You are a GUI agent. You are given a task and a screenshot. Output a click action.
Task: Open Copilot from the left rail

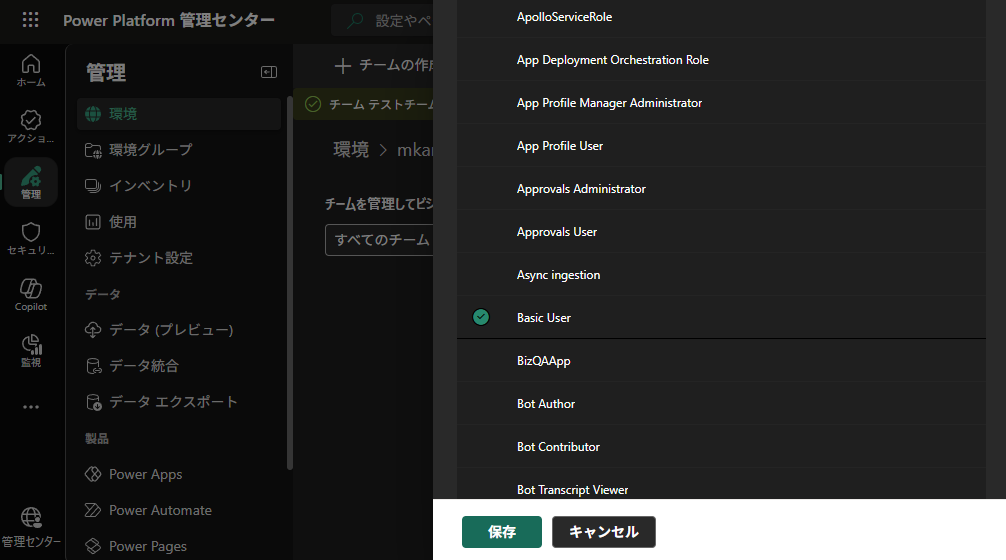(31, 294)
